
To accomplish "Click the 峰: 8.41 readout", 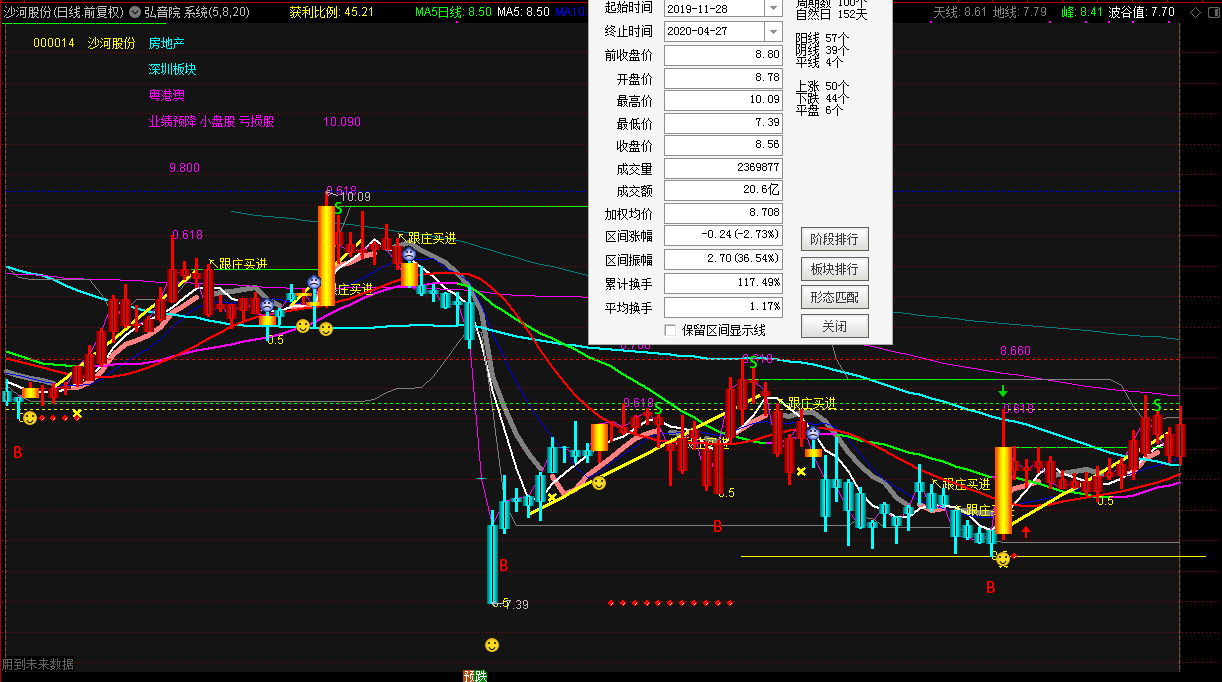I will [1082, 12].
